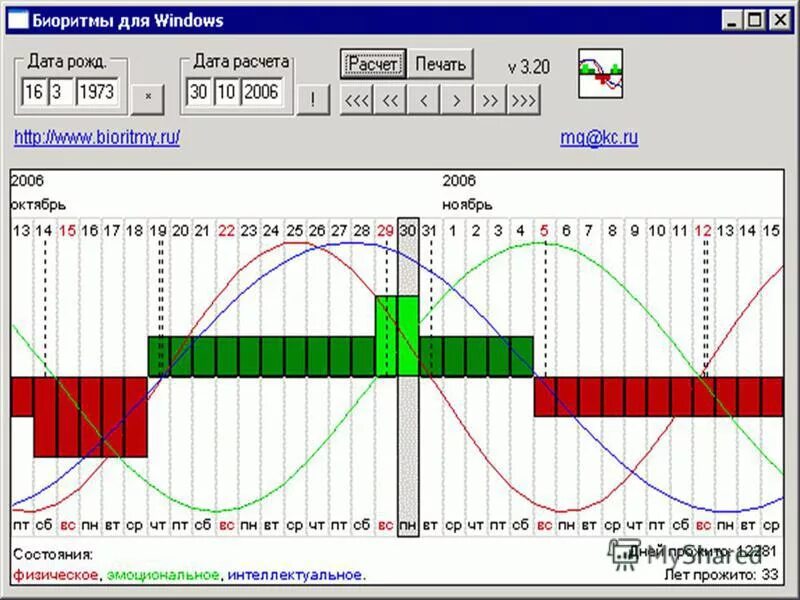Image resolution: width=800 pixels, height=600 pixels.
Task: Click October 31 date header
Action: pyautogui.click(x=430, y=231)
